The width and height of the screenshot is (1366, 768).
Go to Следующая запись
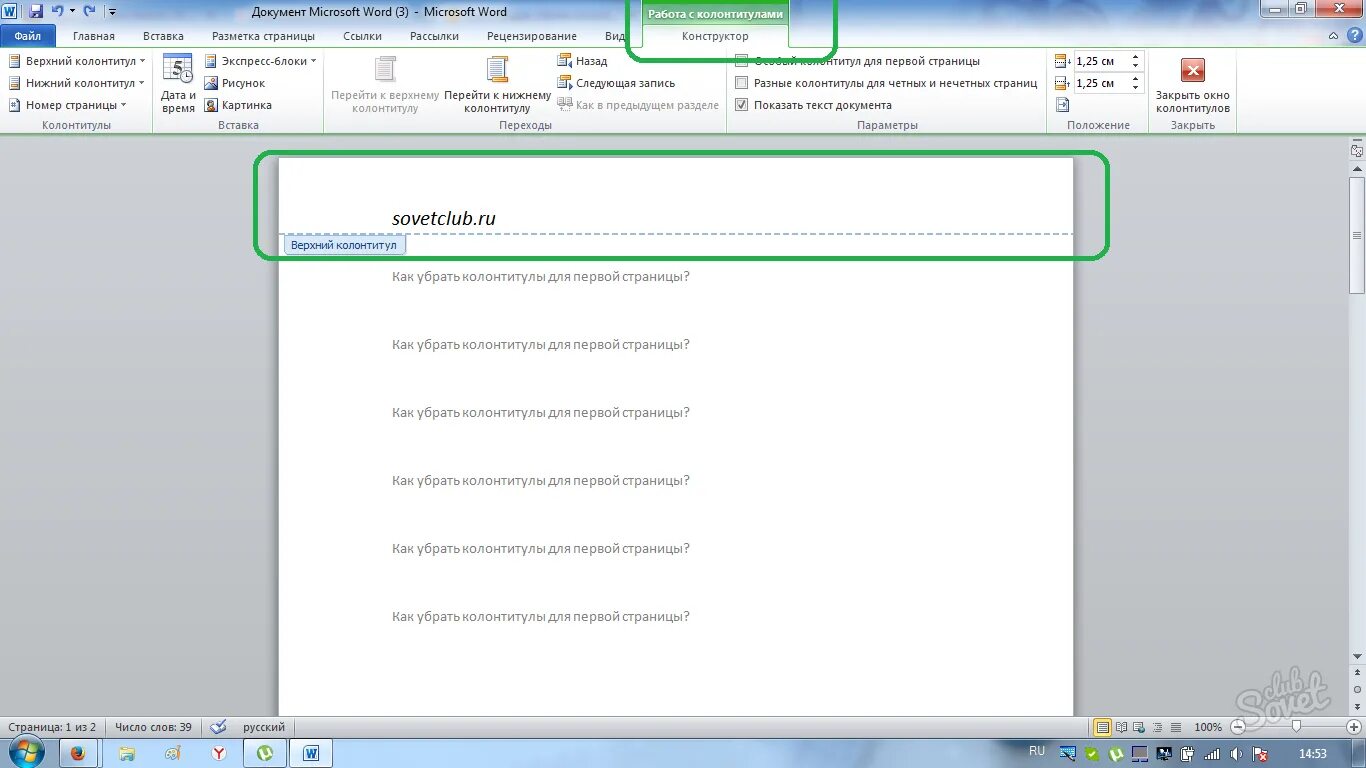pos(616,83)
